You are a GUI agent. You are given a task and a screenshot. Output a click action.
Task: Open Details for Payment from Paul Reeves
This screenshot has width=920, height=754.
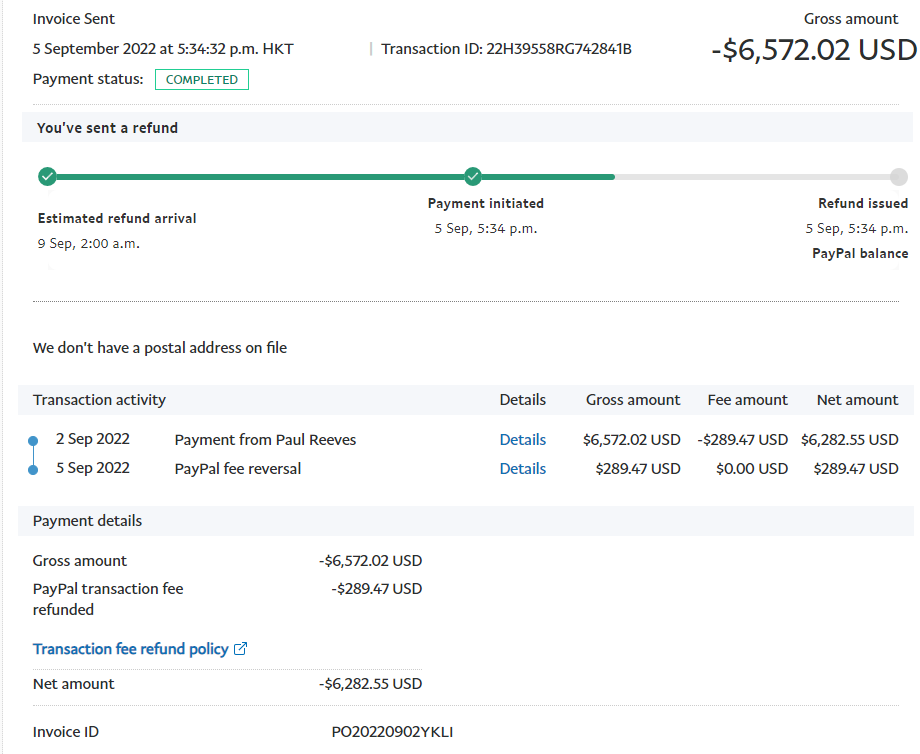click(x=522, y=440)
